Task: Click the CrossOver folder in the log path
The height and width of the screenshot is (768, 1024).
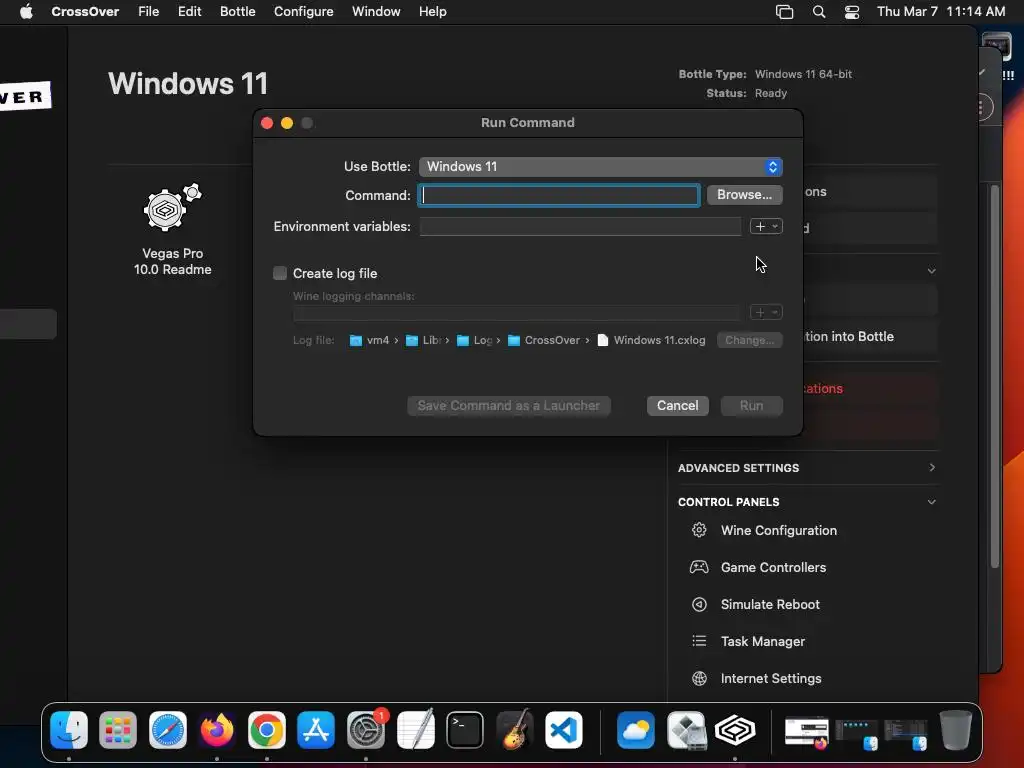Action: click(544, 340)
